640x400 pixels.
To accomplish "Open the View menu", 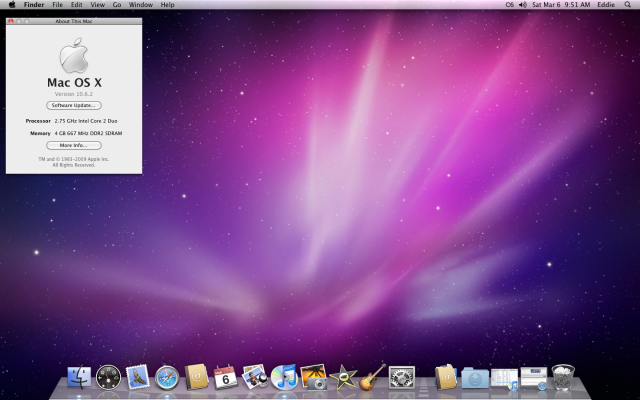I will (98, 4).
